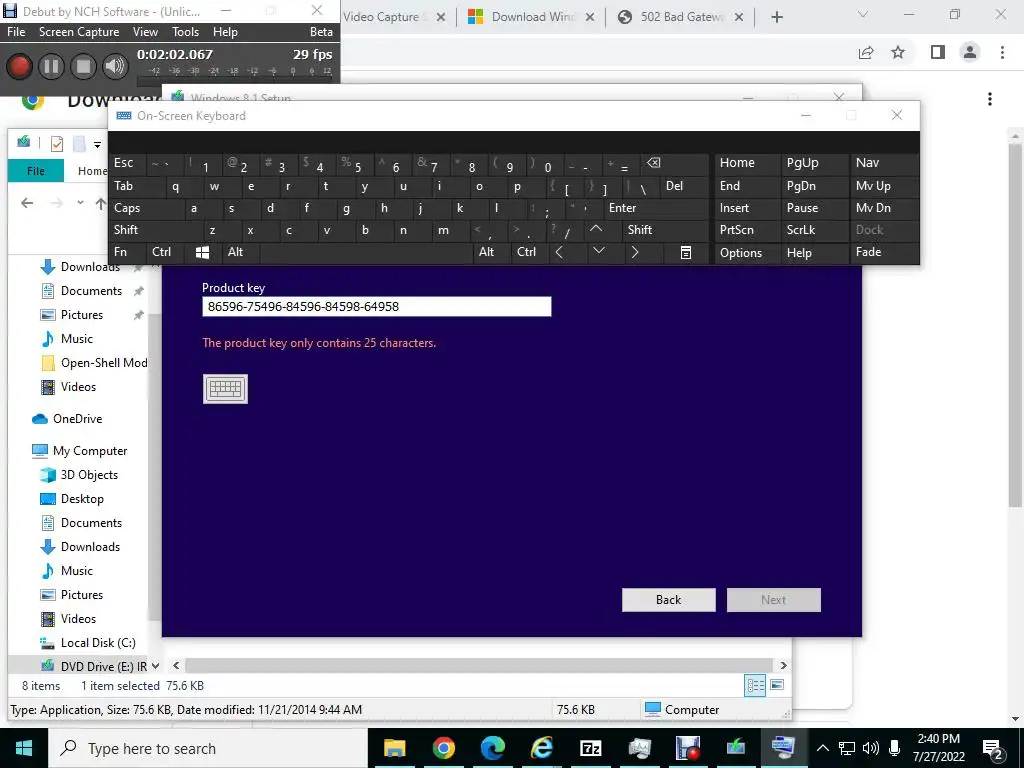This screenshot has height=768, width=1024.
Task: Toggle Chrome side panel icon
Action: point(938,52)
